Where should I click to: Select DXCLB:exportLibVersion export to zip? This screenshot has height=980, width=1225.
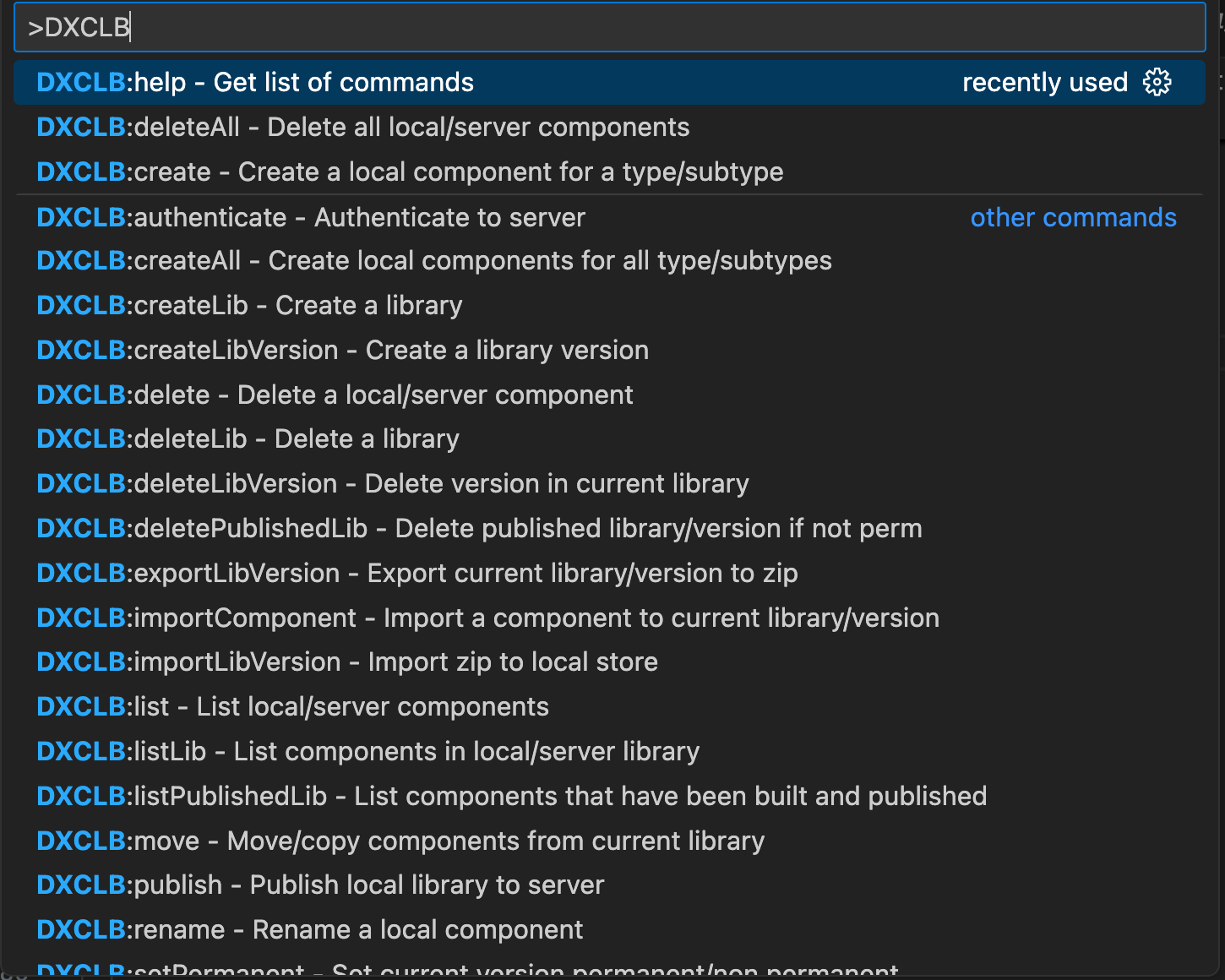tap(417, 573)
